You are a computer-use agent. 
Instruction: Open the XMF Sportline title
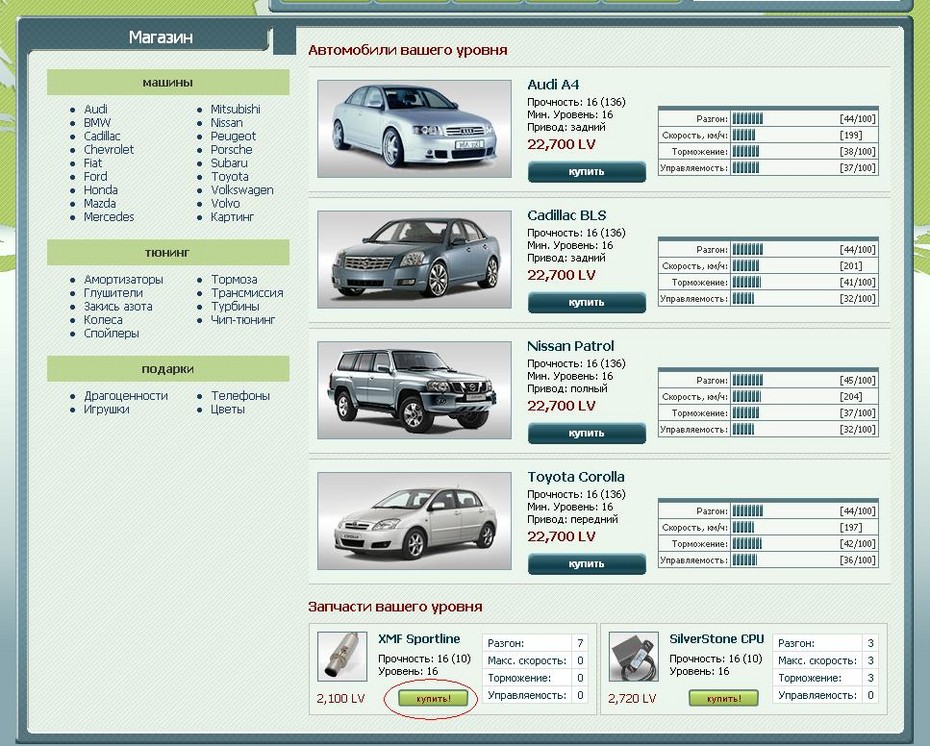point(419,639)
